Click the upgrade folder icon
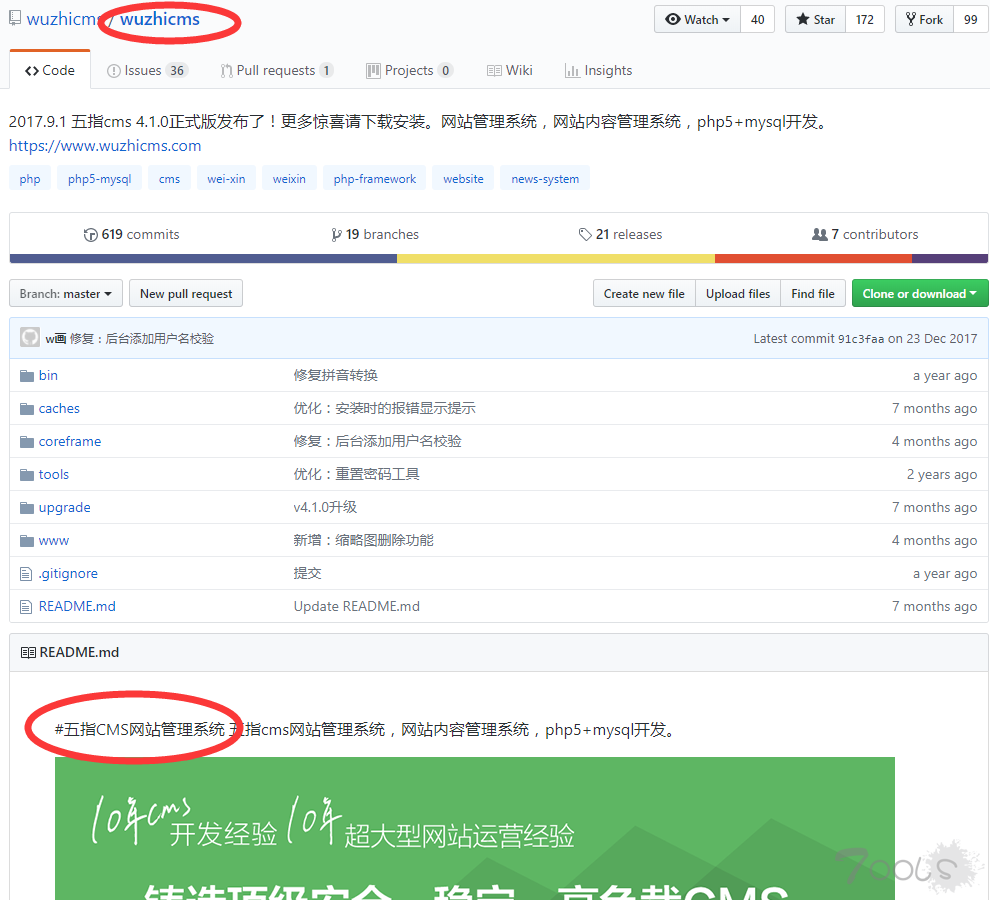990x900 pixels. pos(27,508)
